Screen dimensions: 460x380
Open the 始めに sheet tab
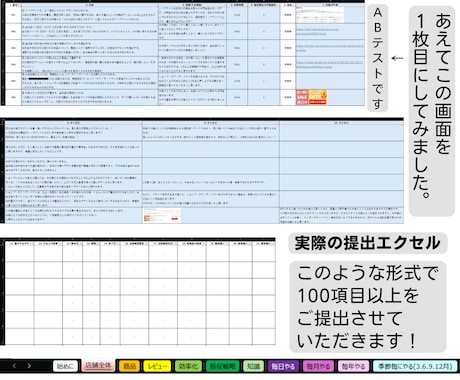65,366
